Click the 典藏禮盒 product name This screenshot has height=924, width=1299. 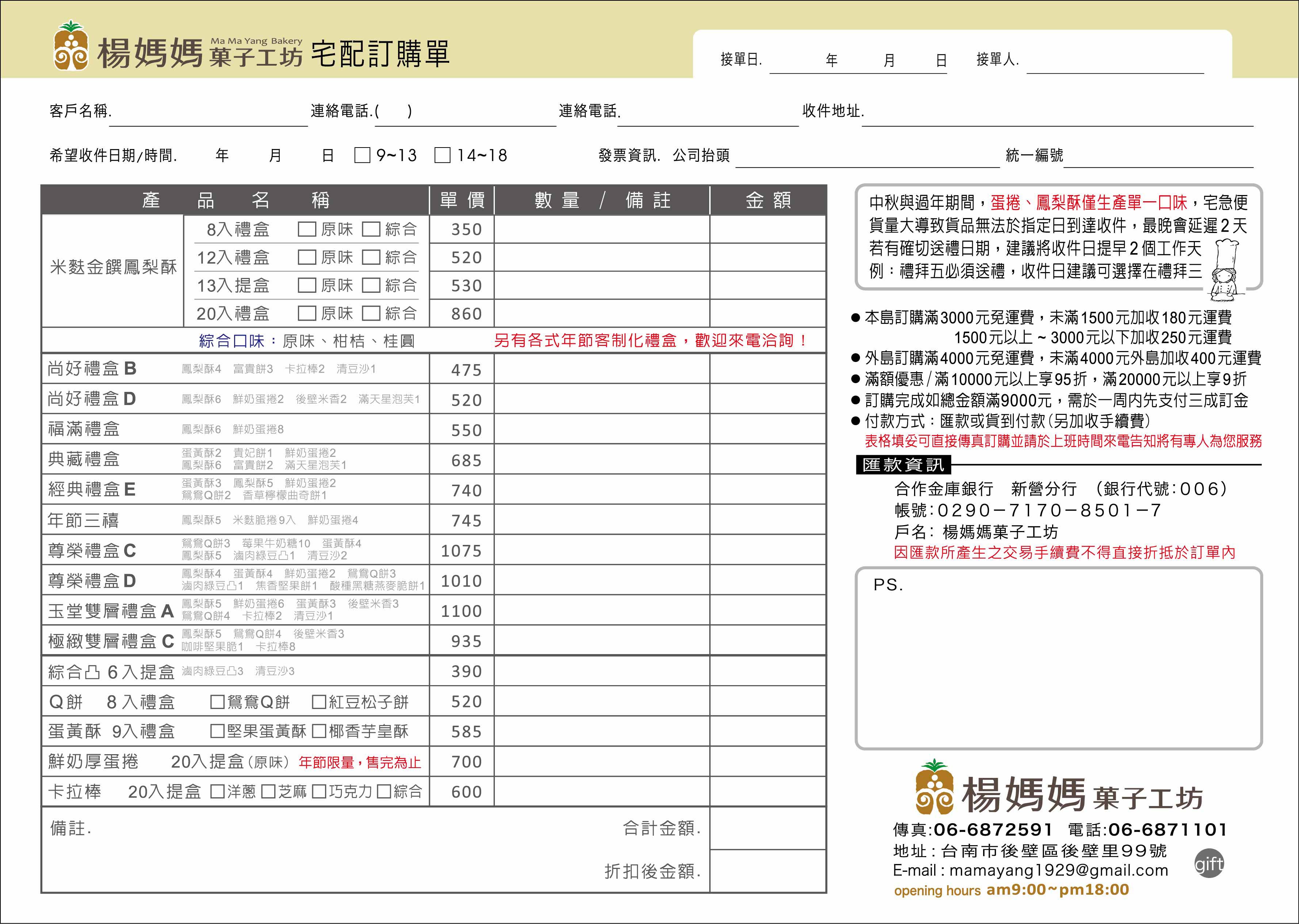tap(84, 459)
